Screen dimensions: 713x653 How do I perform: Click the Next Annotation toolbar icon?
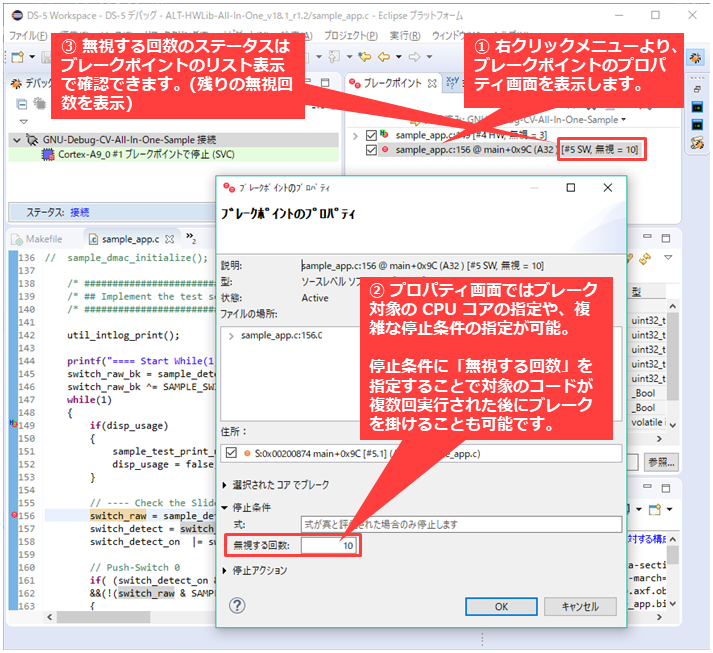pyautogui.click(x=334, y=57)
